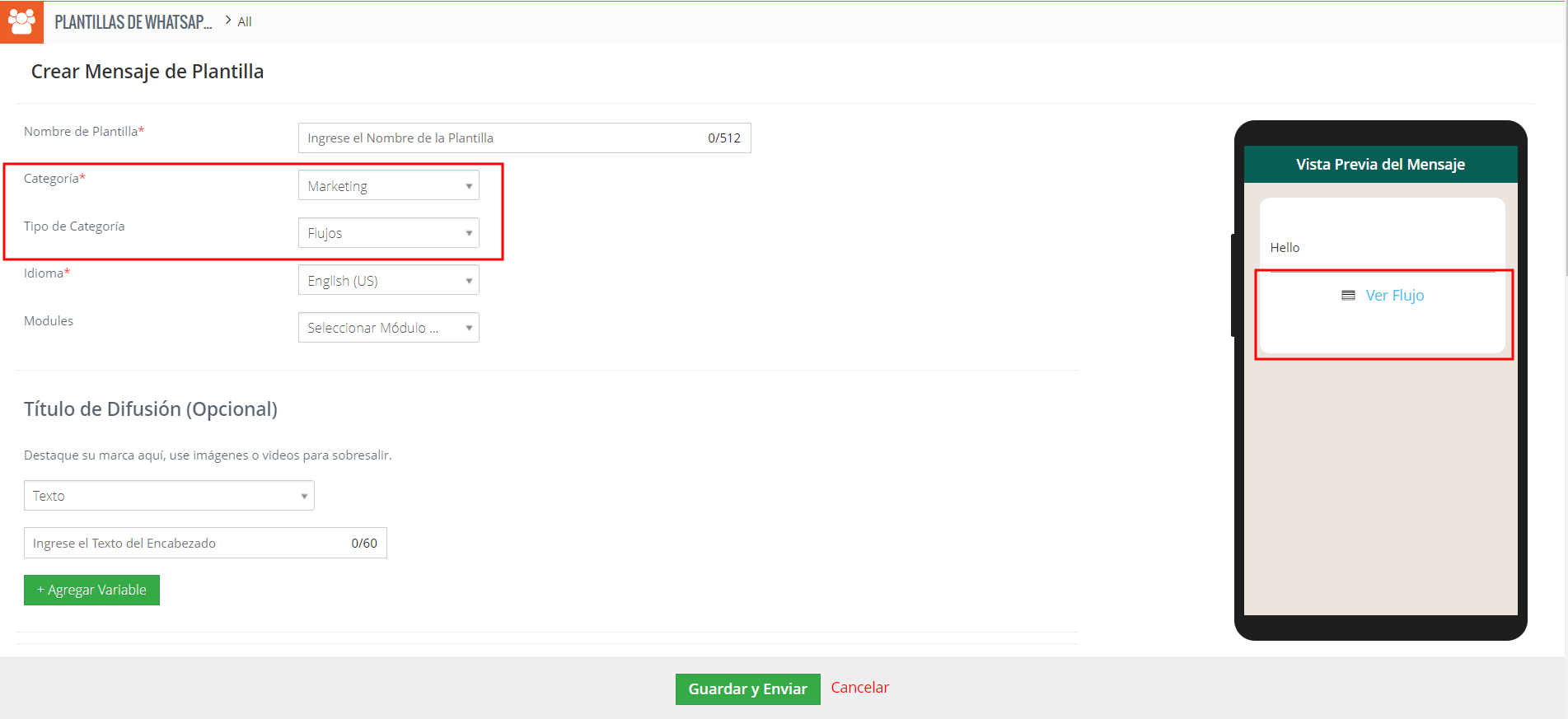
Task: Expand the Tipo de Categoría Flujos dropdown
Action: click(x=388, y=233)
